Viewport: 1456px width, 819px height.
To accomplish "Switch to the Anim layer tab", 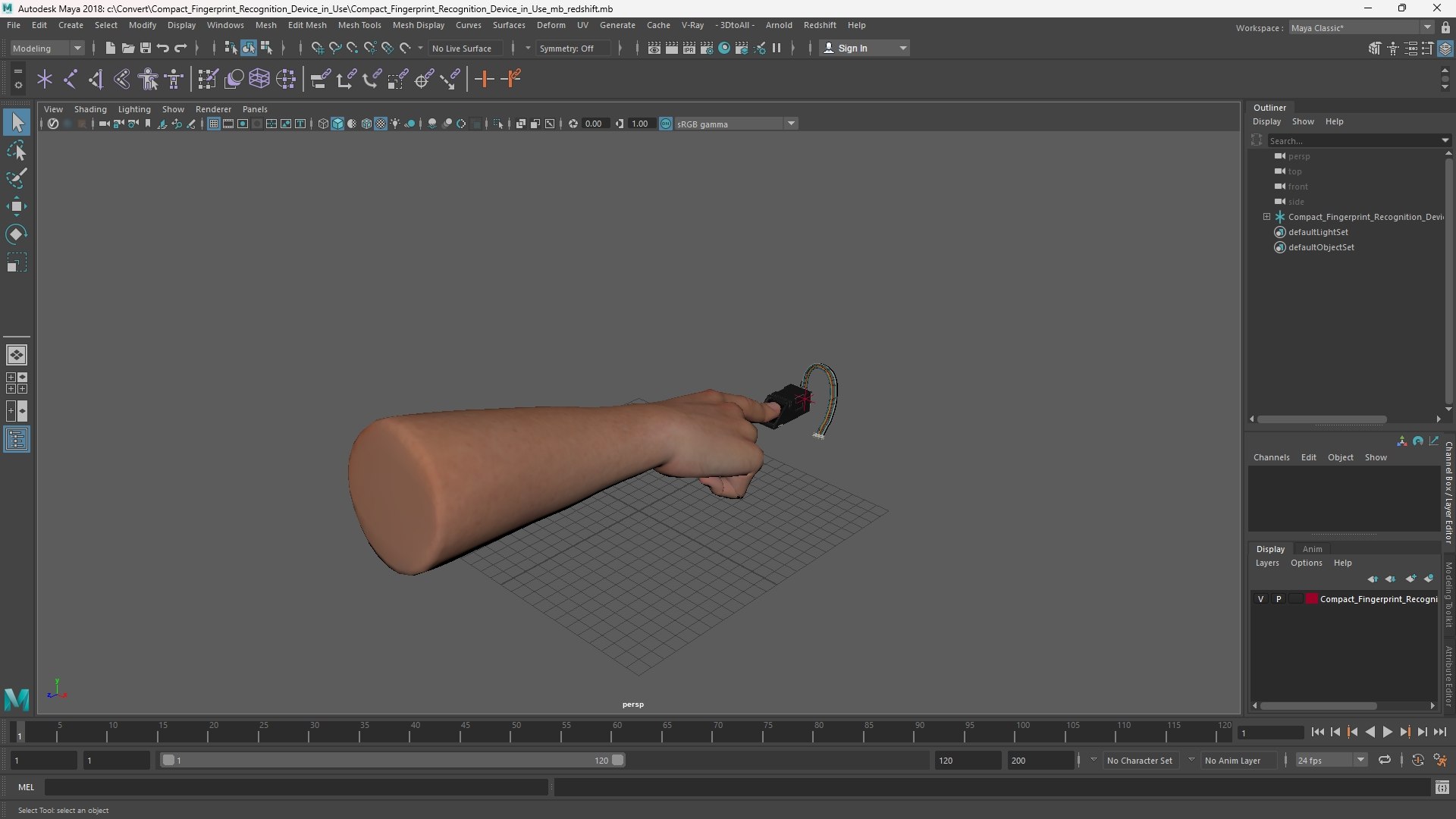I will pos(1312,549).
